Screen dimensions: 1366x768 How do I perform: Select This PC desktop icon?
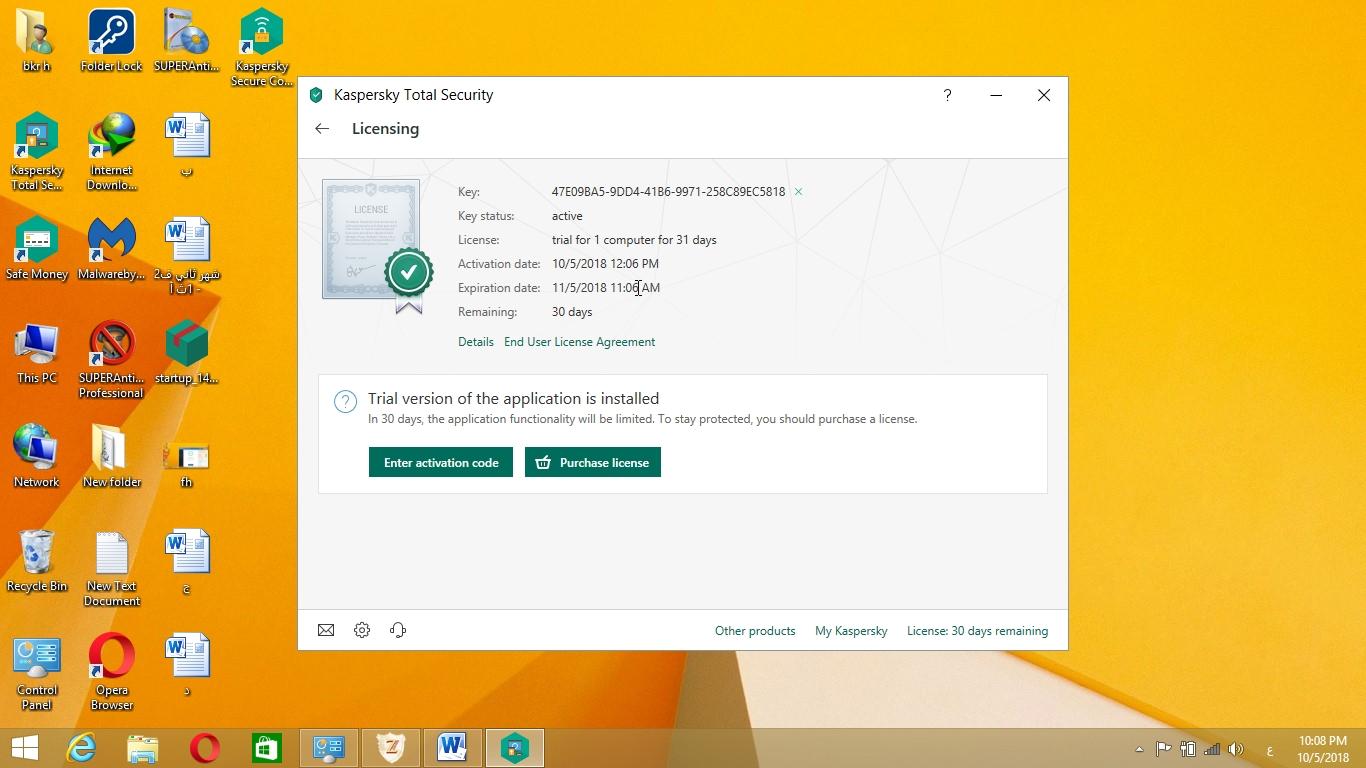pos(37,353)
